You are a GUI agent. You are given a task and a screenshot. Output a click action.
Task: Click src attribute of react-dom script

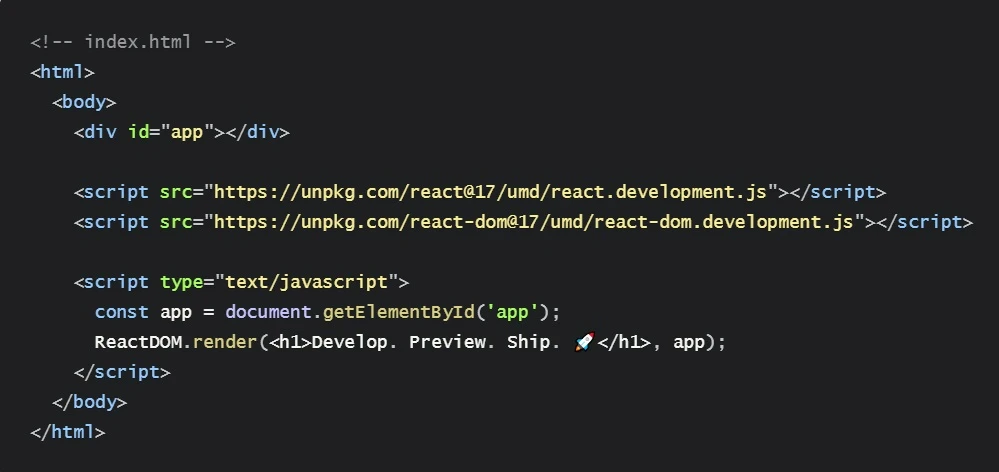(176, 222)
